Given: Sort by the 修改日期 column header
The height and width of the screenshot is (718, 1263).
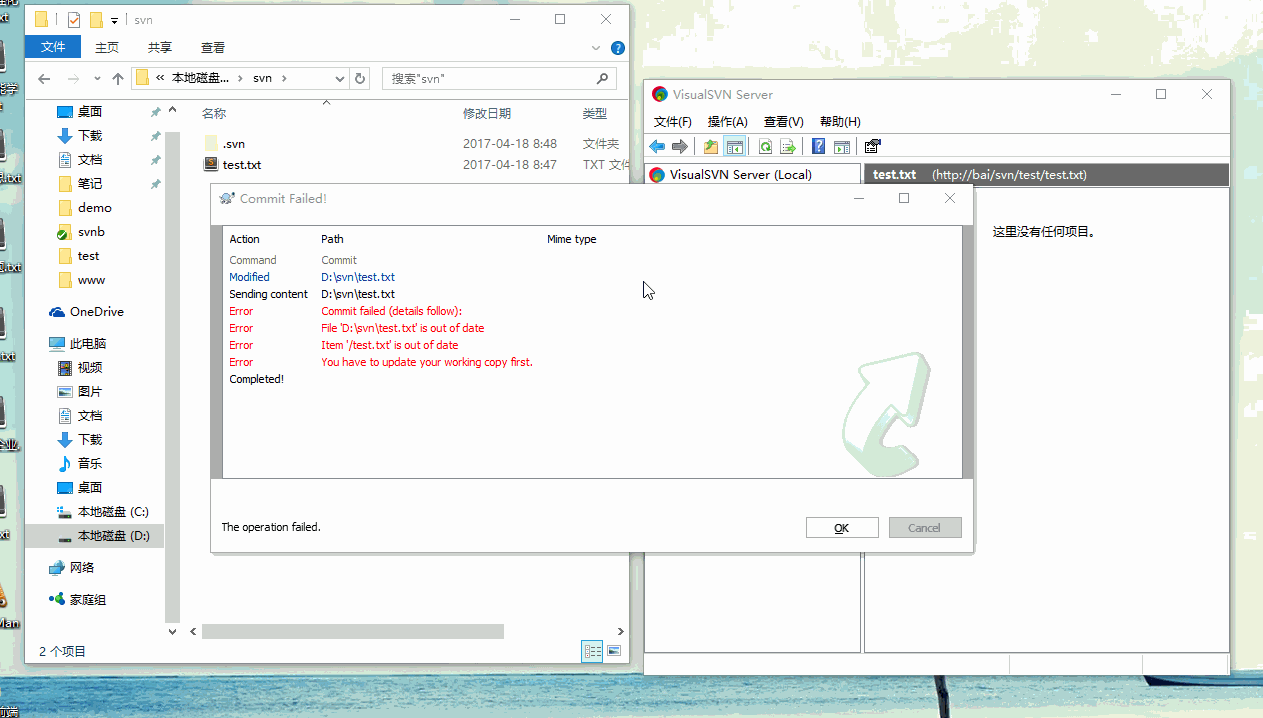Looking at the screenshot, I should click(x=487, y=114).
